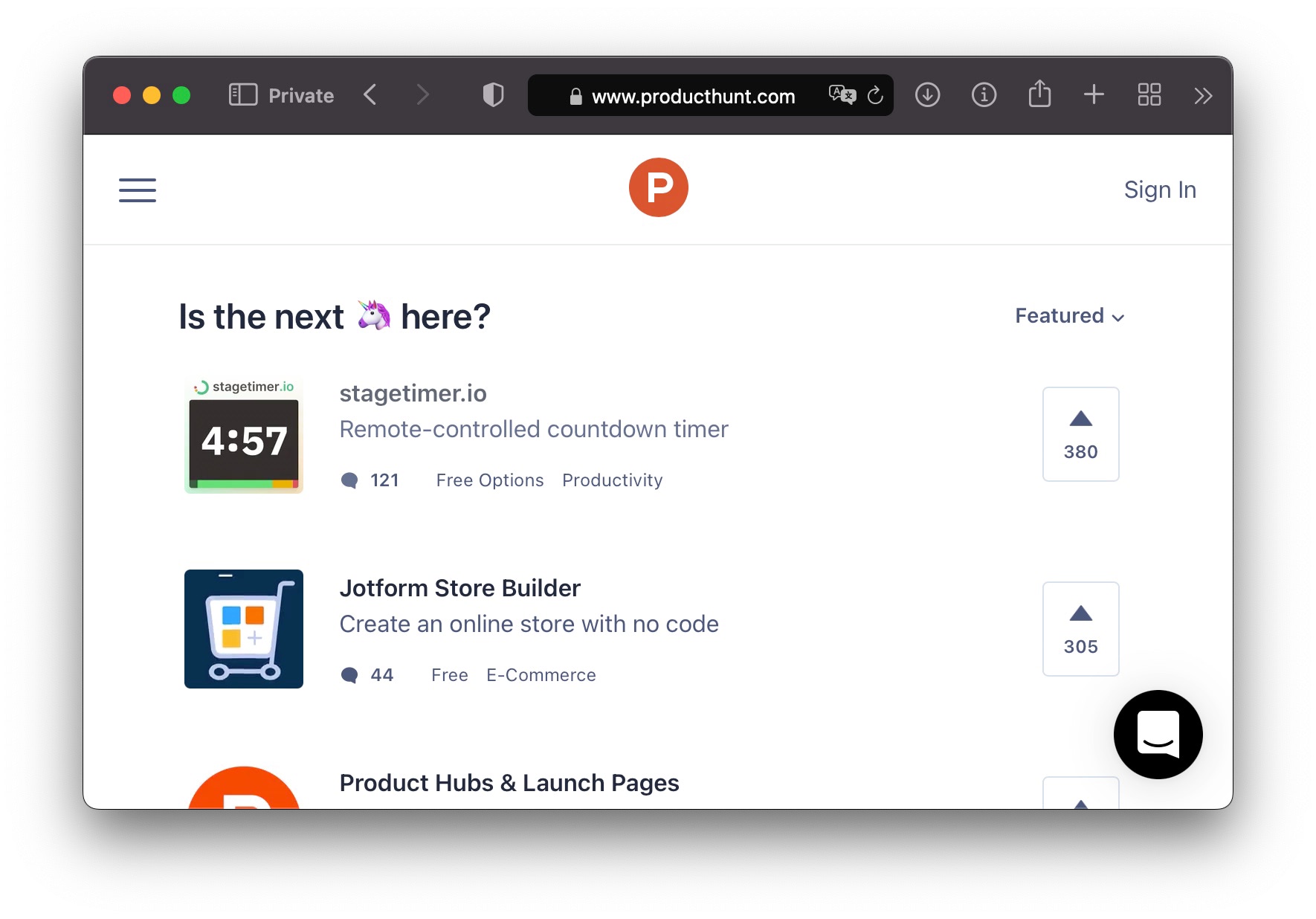Open the stagetimer.io product title
This screenshot has width=1316, height=919.
tap(413, 393)
